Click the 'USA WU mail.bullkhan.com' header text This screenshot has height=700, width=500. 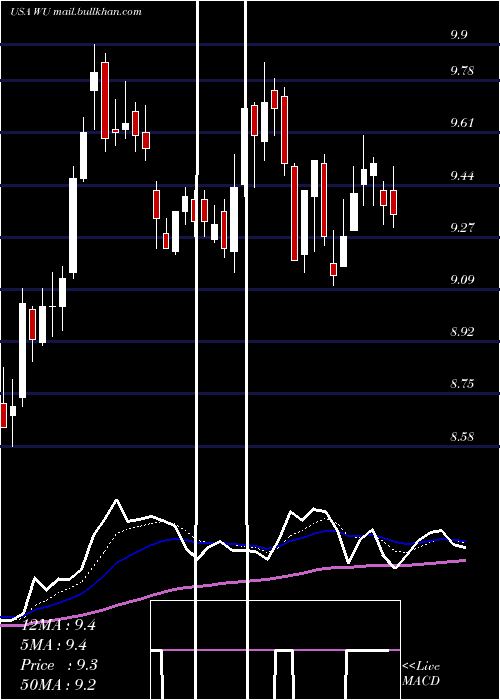point(75,12)
